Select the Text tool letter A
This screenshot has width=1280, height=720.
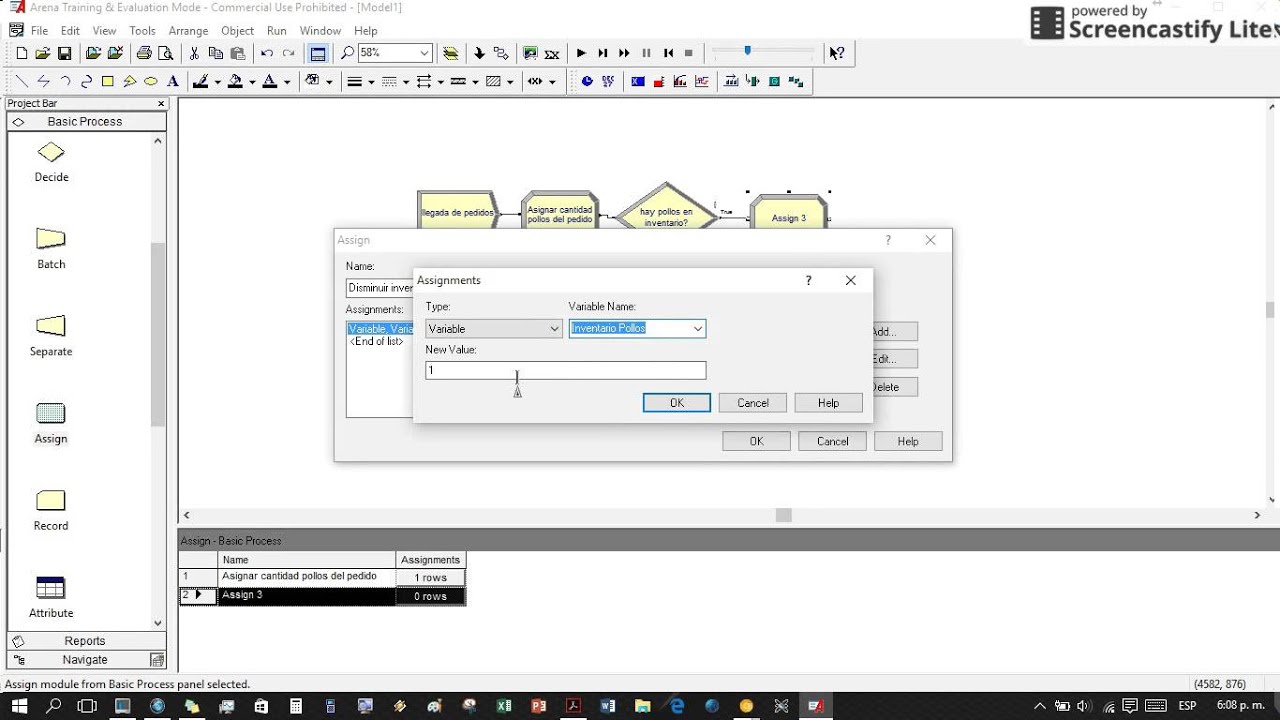coord(173,82)
